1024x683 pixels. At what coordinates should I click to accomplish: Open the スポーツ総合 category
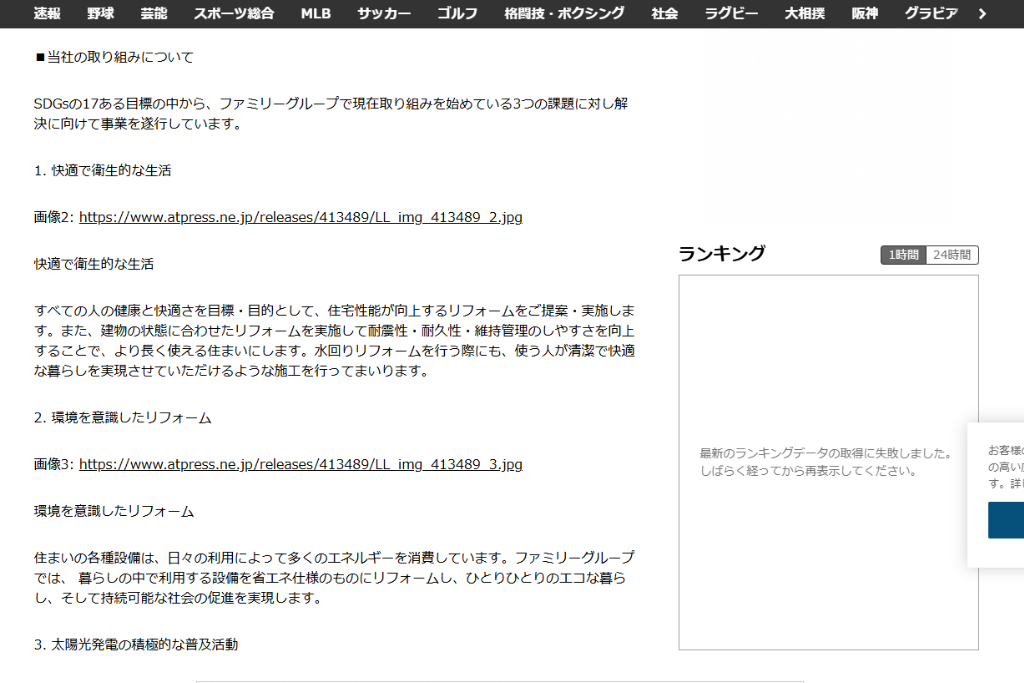(234, 13)
